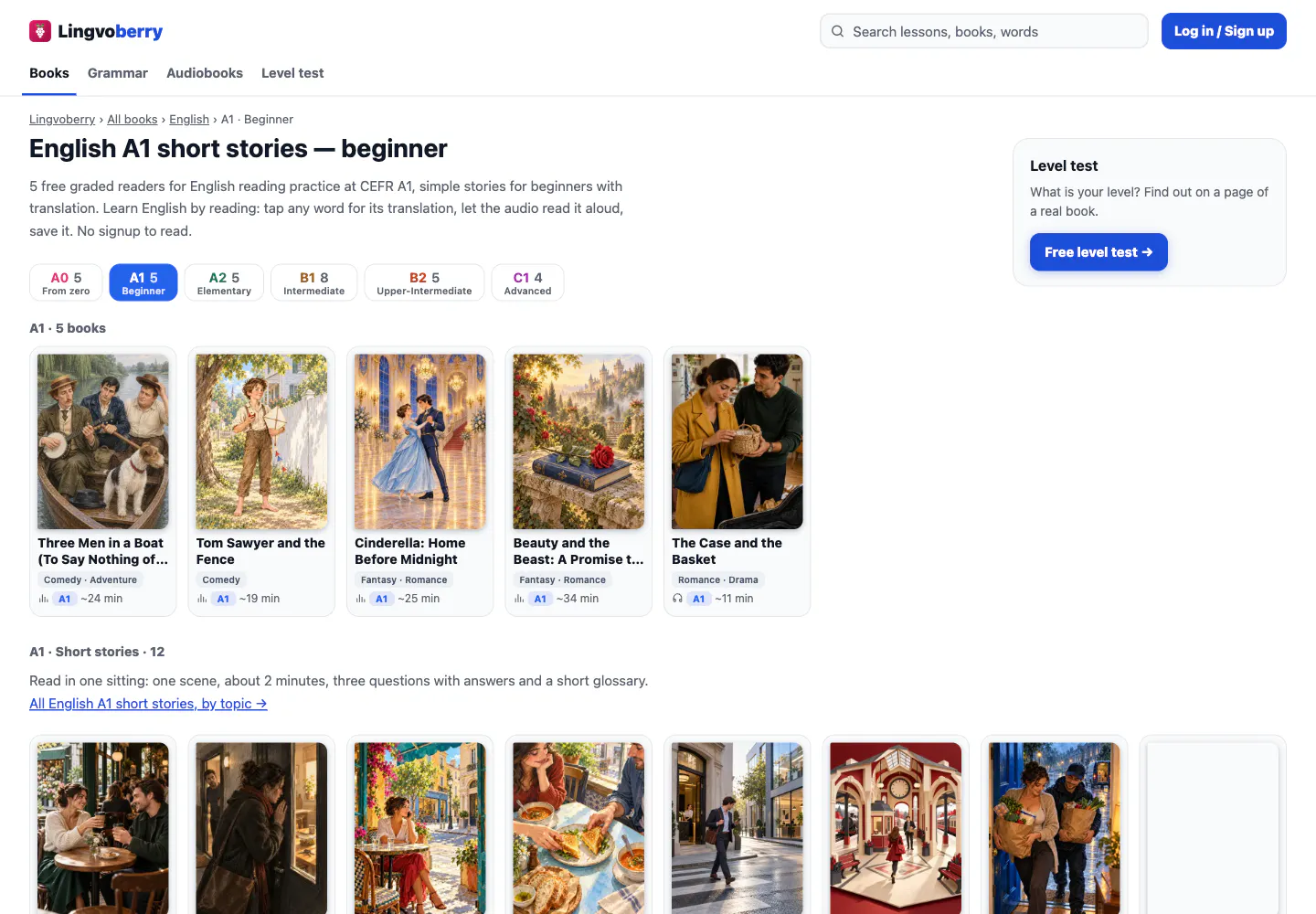Open the Beauty and the Beast cover

tap(578, 441)
